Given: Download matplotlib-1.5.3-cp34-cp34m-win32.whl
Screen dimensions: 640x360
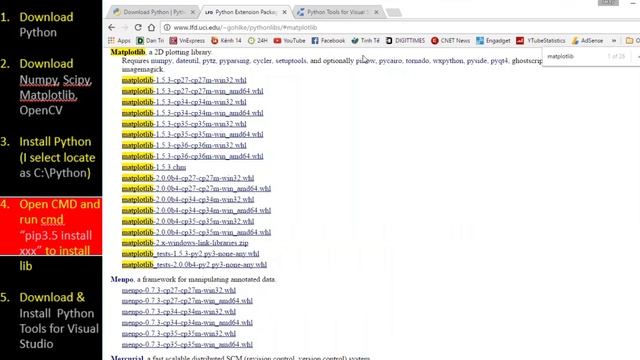Looking at the screenshot, I should (184, 102).
